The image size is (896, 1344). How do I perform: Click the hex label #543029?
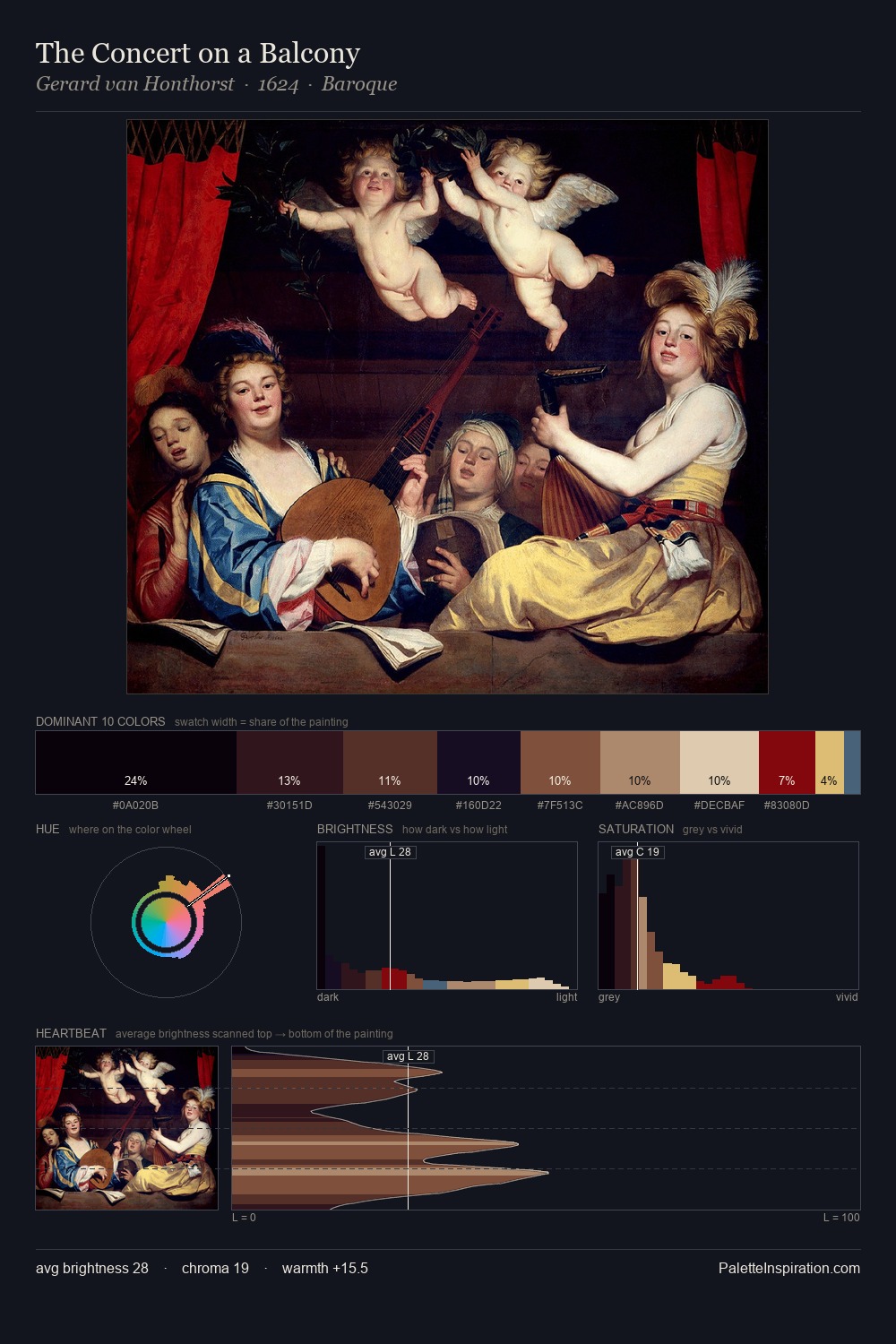point(390,806)
